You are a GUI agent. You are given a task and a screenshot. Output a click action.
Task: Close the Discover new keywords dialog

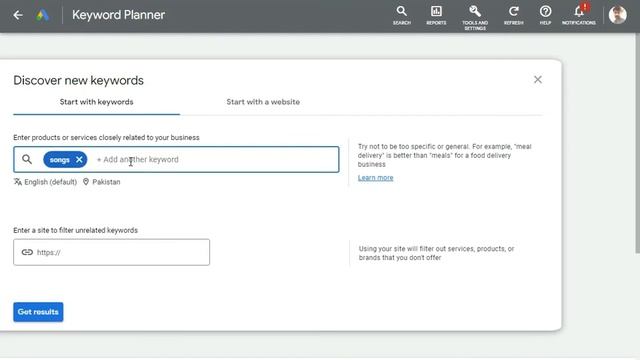[x=538, y=80]
